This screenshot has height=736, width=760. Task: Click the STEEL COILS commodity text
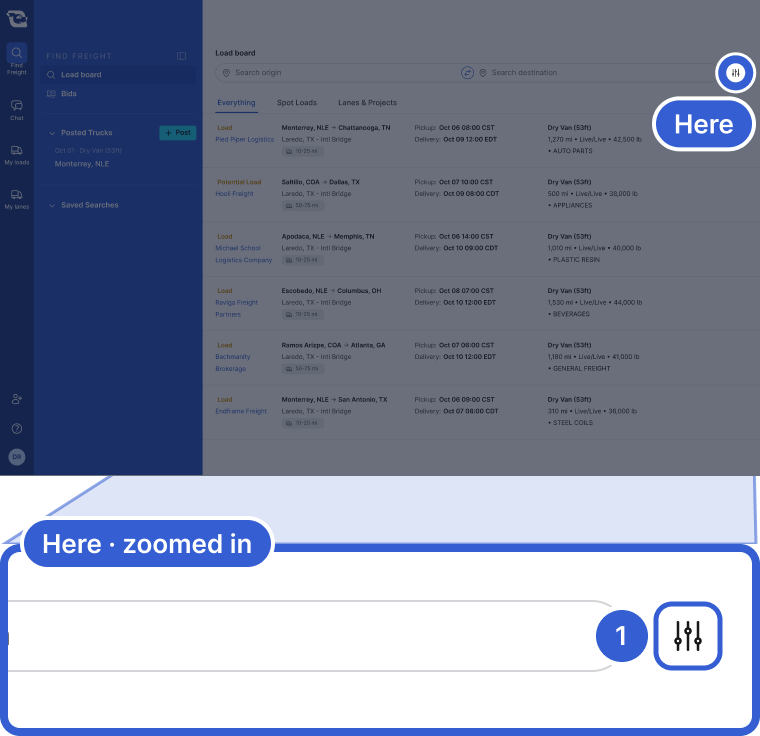click(x=572, y=423)
